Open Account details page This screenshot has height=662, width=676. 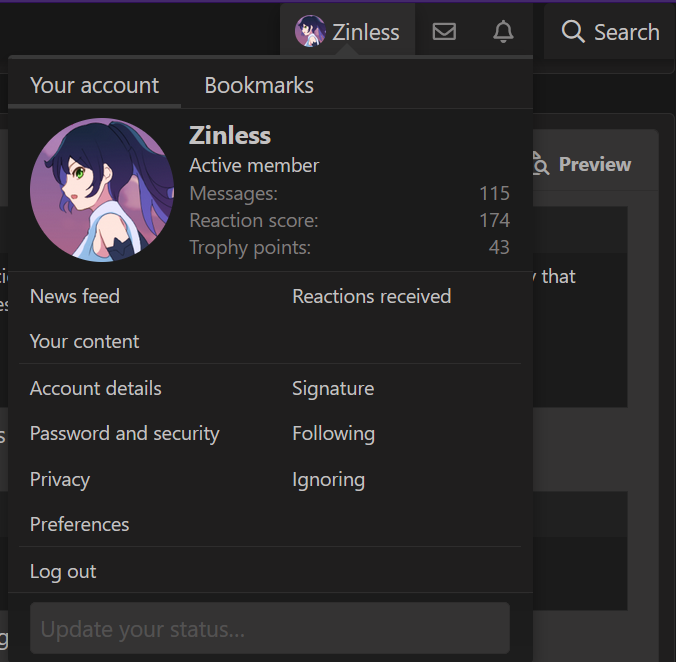coord(96,388)
